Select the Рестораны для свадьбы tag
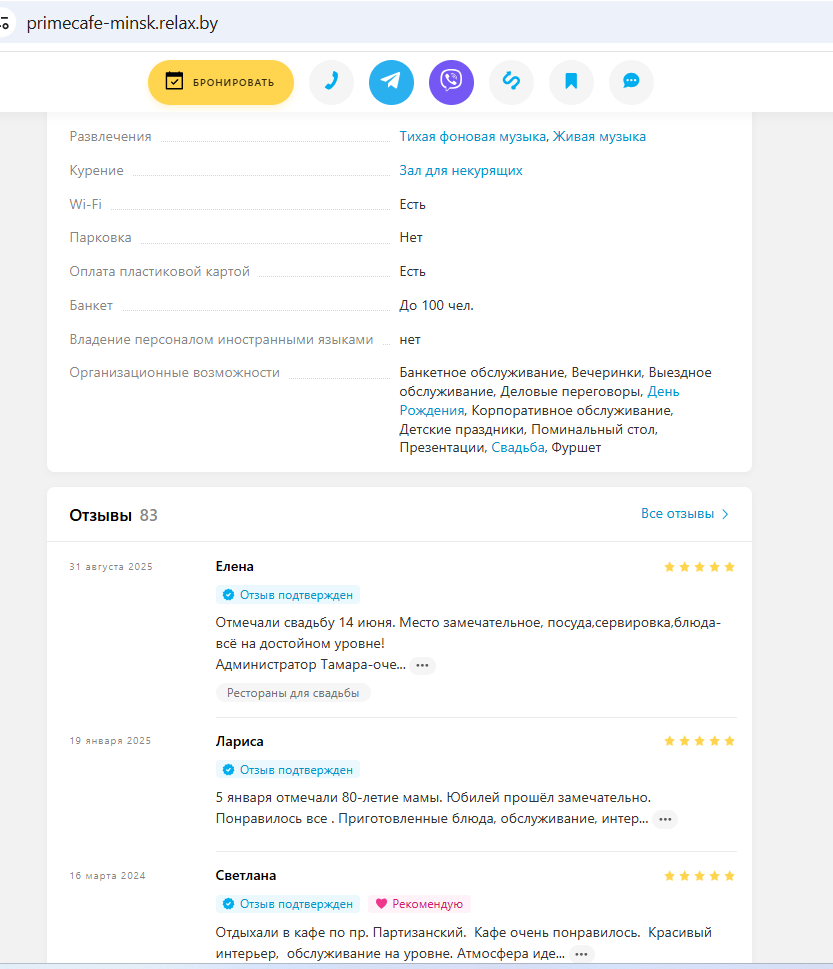The height and width of the screenshot is (969, 833). pos(293,693)
